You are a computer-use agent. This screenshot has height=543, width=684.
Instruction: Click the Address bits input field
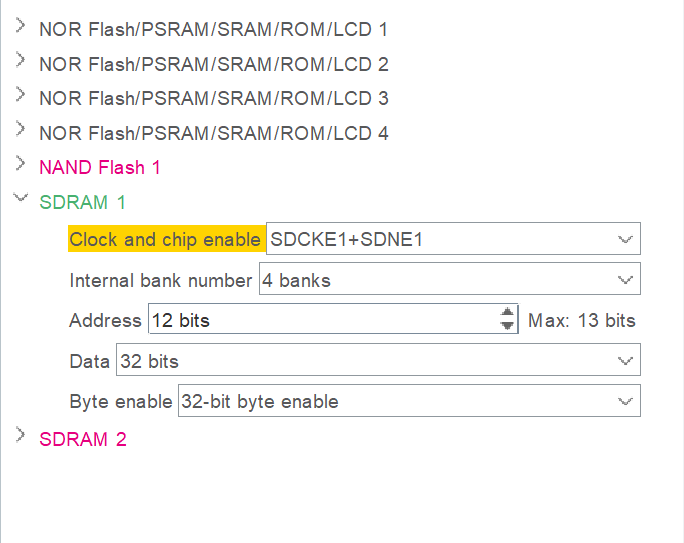322,320
